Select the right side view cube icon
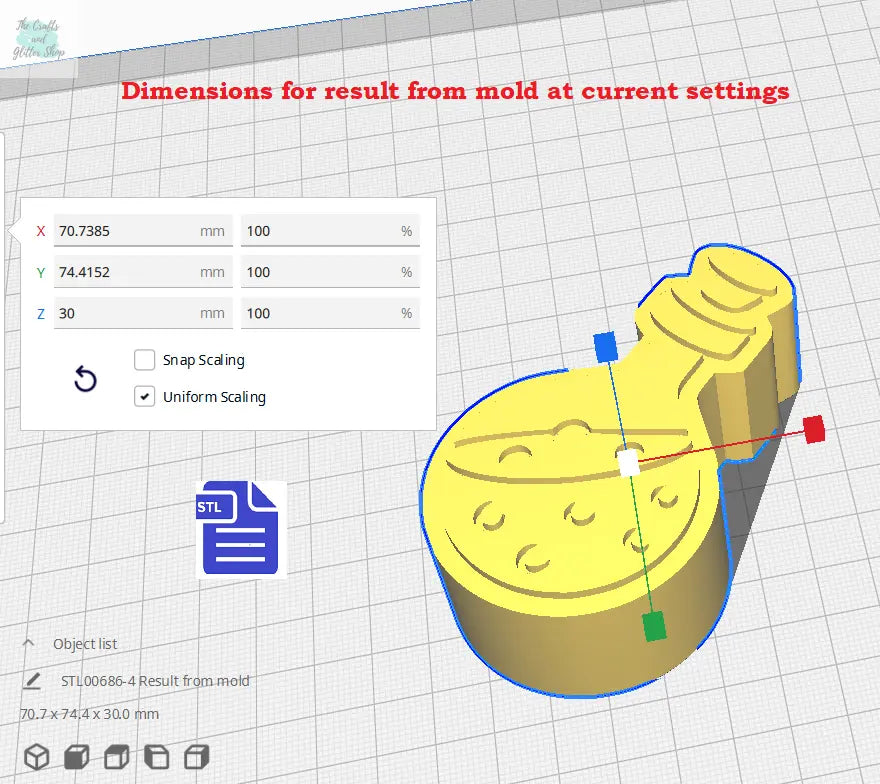880x784 pixels. click(197, 756)
